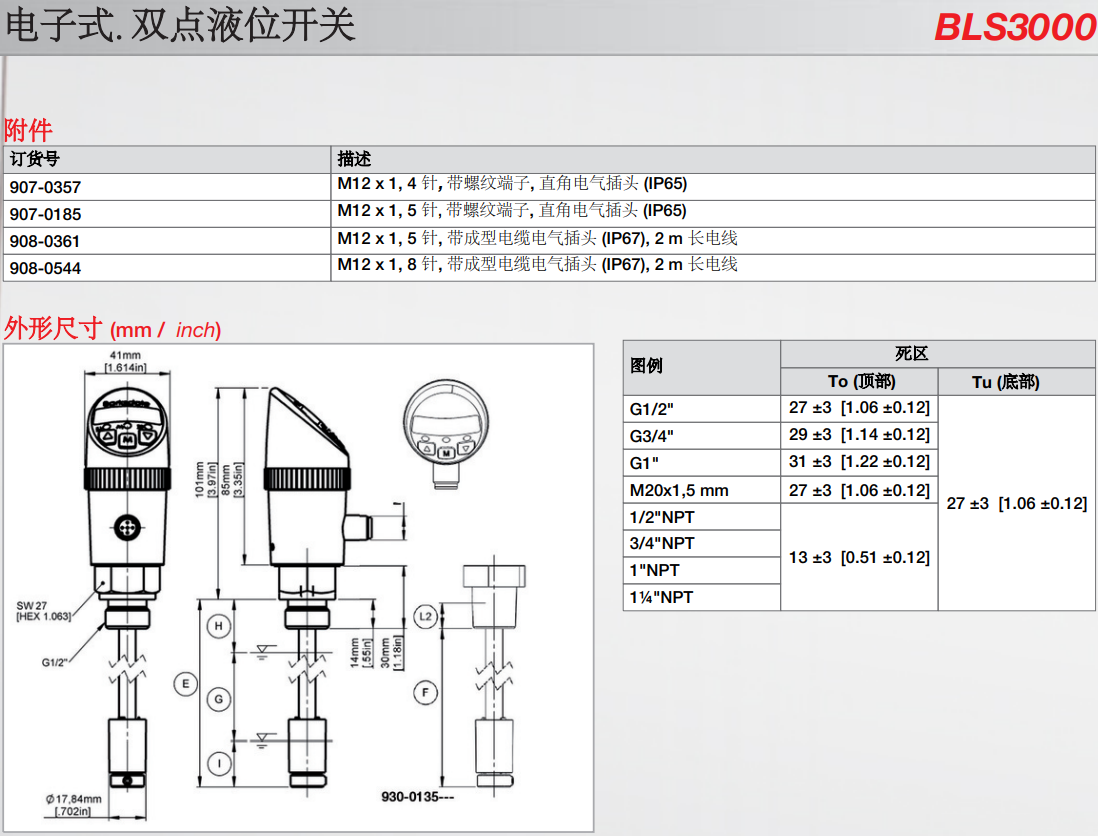Click the value 29 ±3 [1.14 ±0.12]

point(859,435)
